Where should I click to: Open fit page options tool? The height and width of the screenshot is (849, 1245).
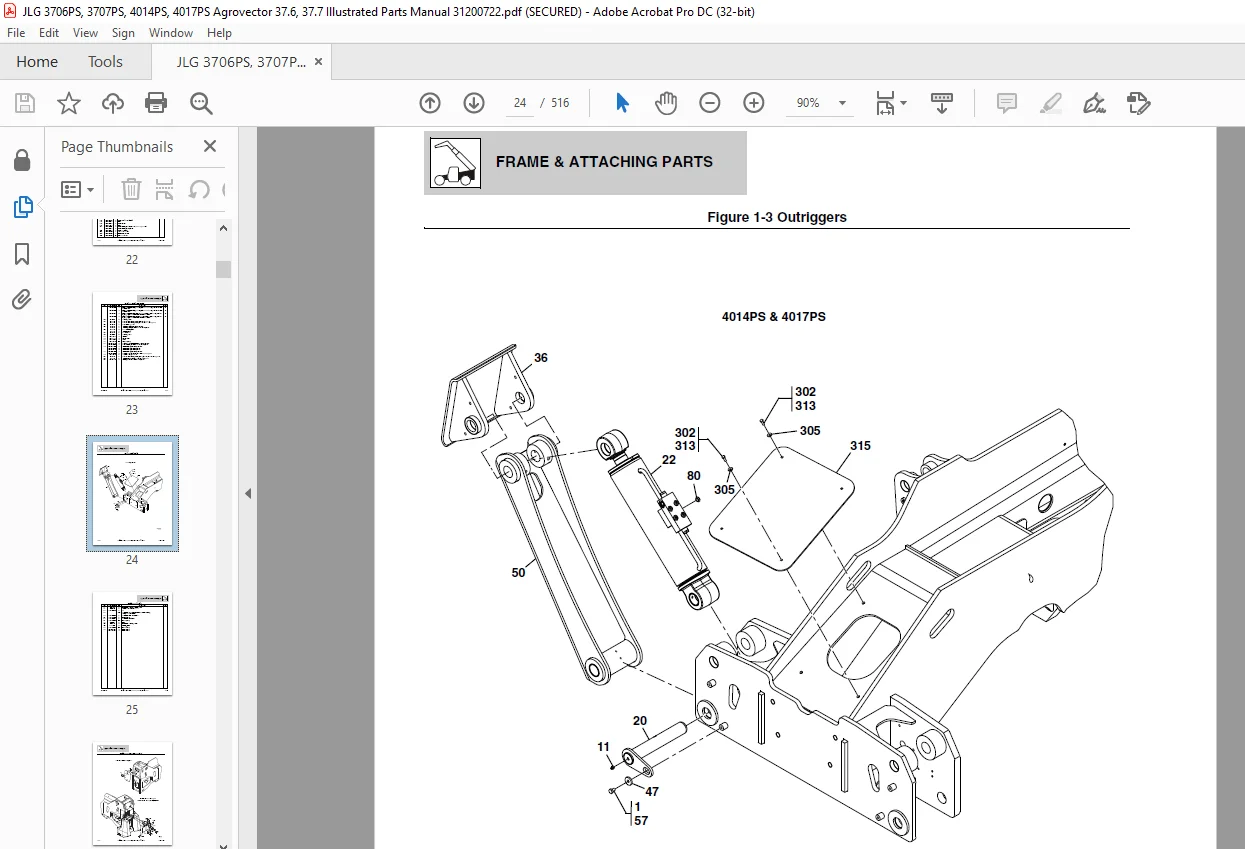[890, 103]
